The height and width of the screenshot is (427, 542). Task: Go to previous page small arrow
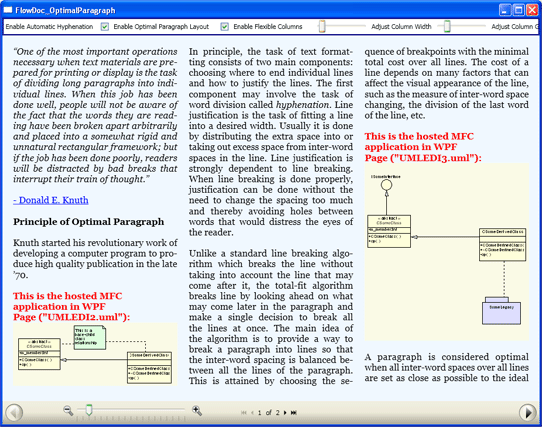click(252, 412)
